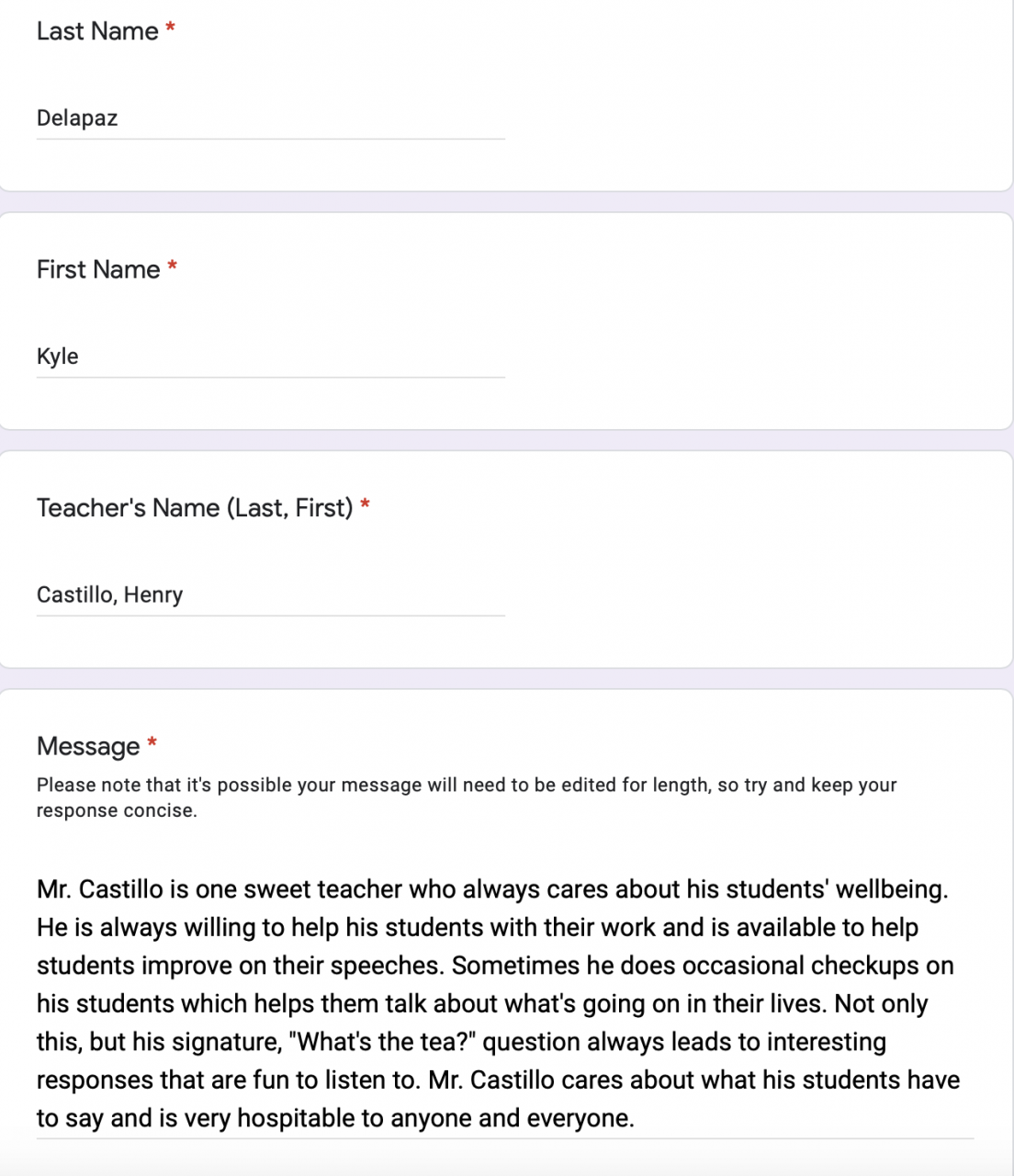Screen dimensions: 1014x1176
Task: Place cursor on "Castillo, Henry" entry
Action: 109,594
